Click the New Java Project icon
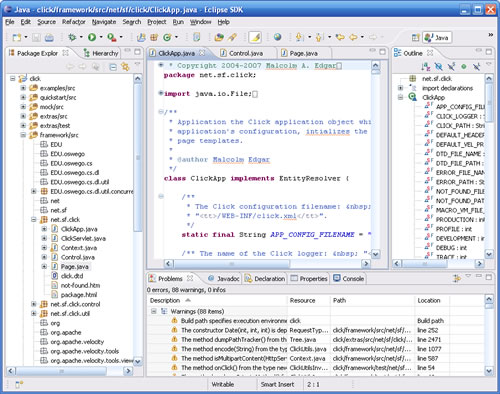This screenshot has height=394, width=500. pos(141,37)
